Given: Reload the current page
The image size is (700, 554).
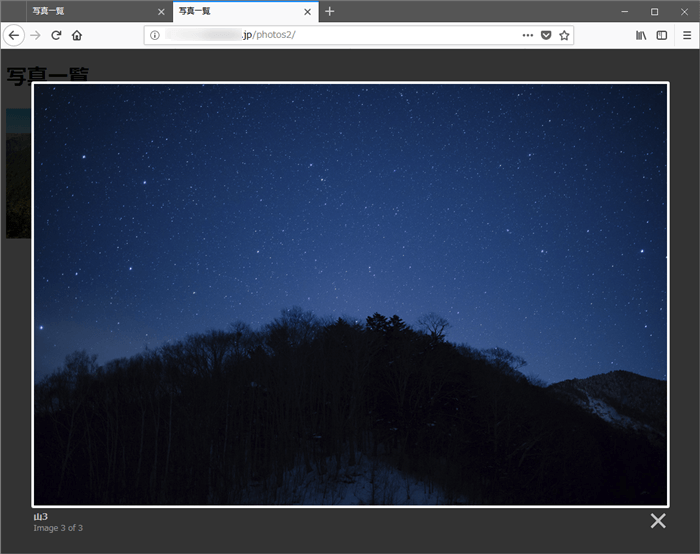Looking at the screenshot, I should (x=56, y=35).
